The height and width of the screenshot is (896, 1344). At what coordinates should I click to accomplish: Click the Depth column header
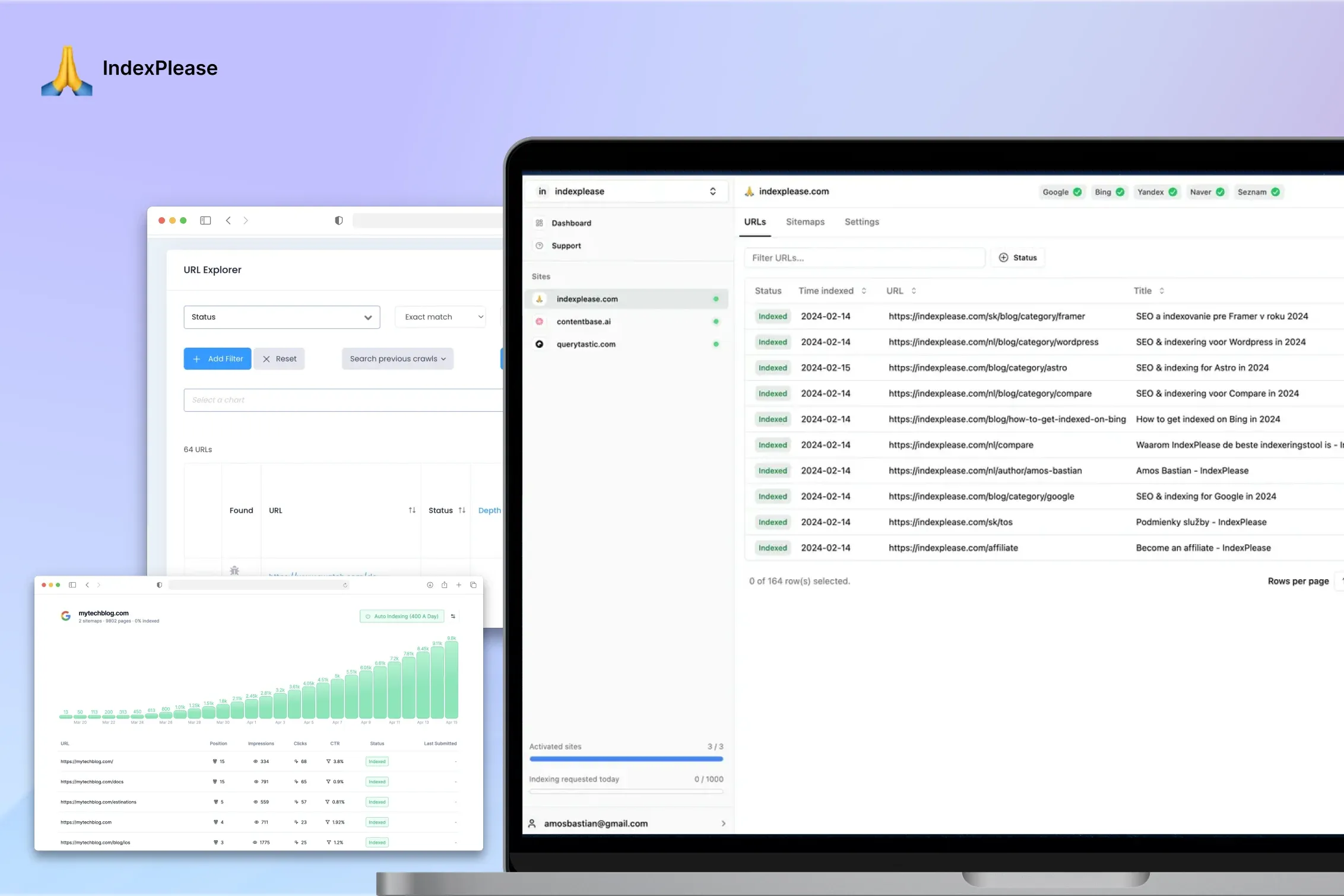[x=489, y=510]
